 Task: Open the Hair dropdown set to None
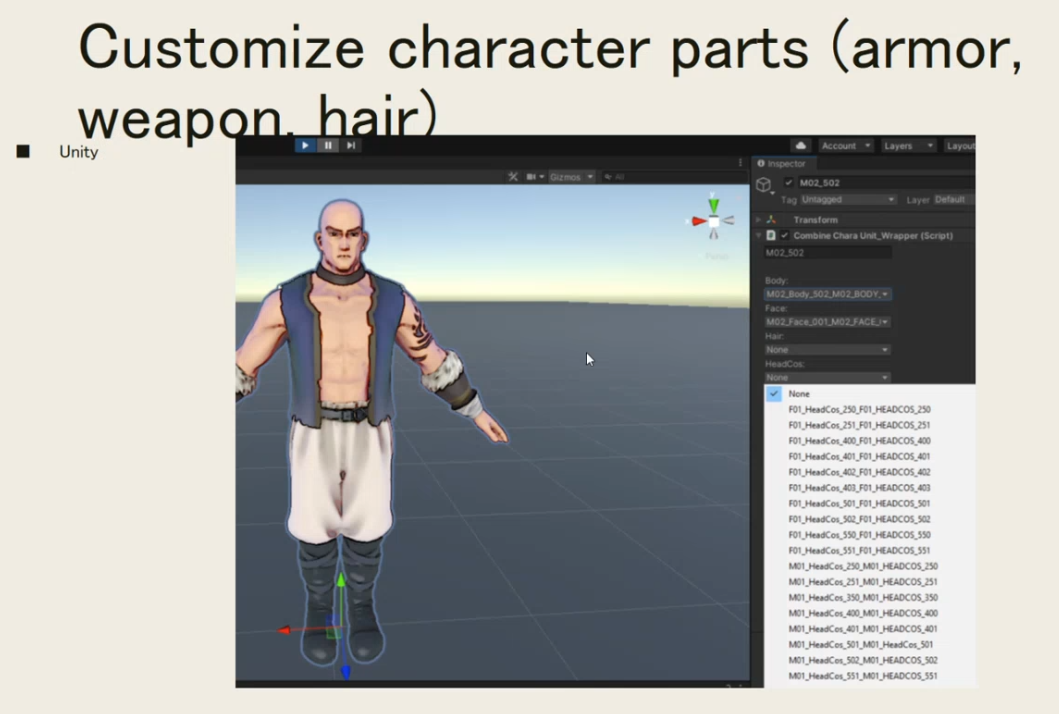[x=827, y=350]
